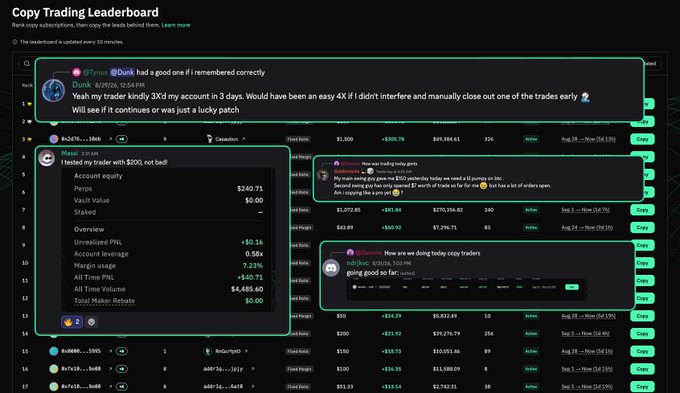Image resolution: width=680 pixels, height=393 pixels.
Task: Click the $270,356.82 volume value
Action: [x=448, y=210]
